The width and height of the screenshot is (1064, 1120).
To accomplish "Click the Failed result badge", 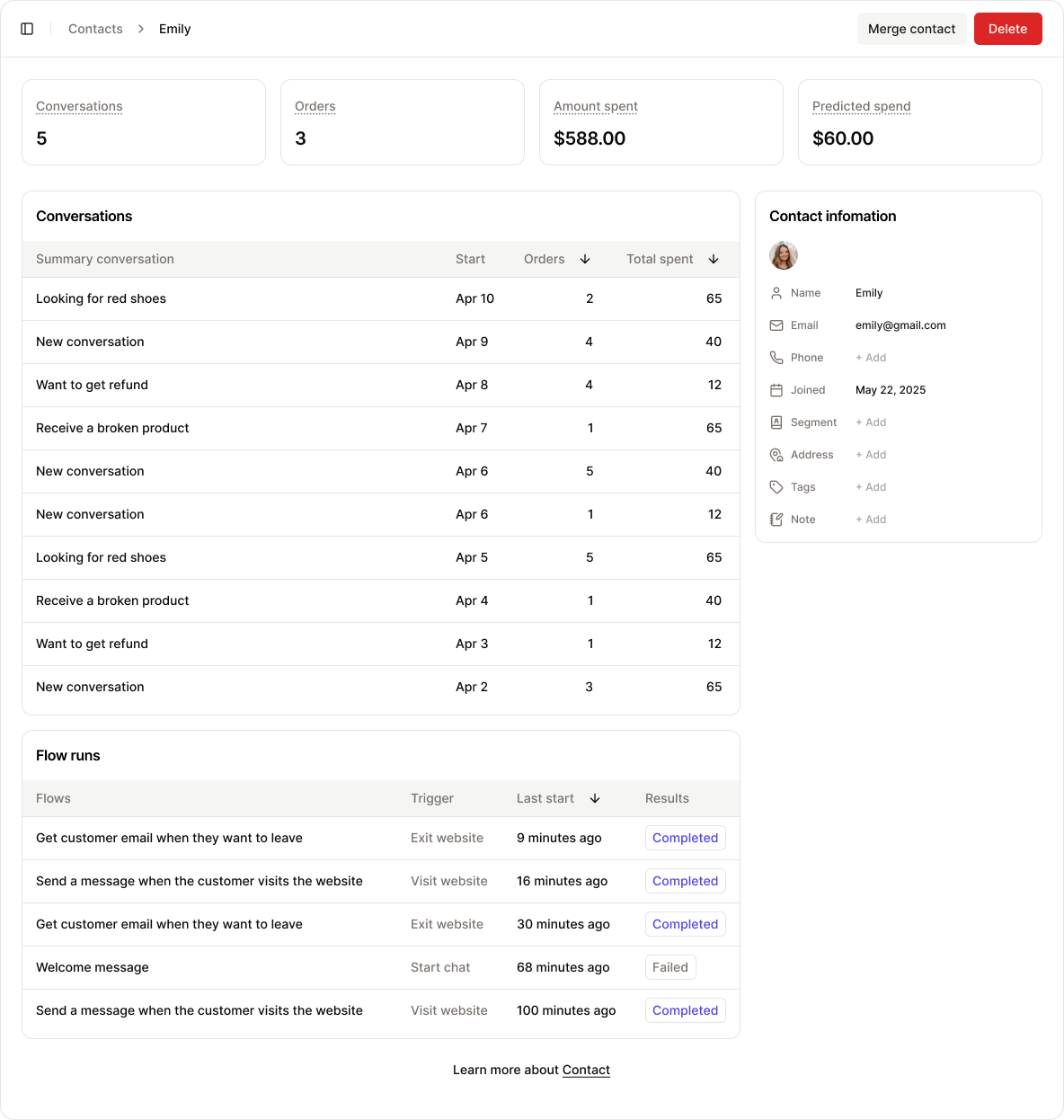I will [670, 967].
